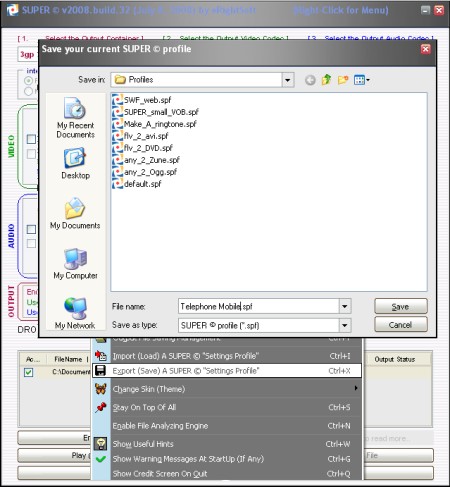Select the any_2_Ogg.spf file
The height and width of the screenshot is (487, 450).
(x=150, y=172)
